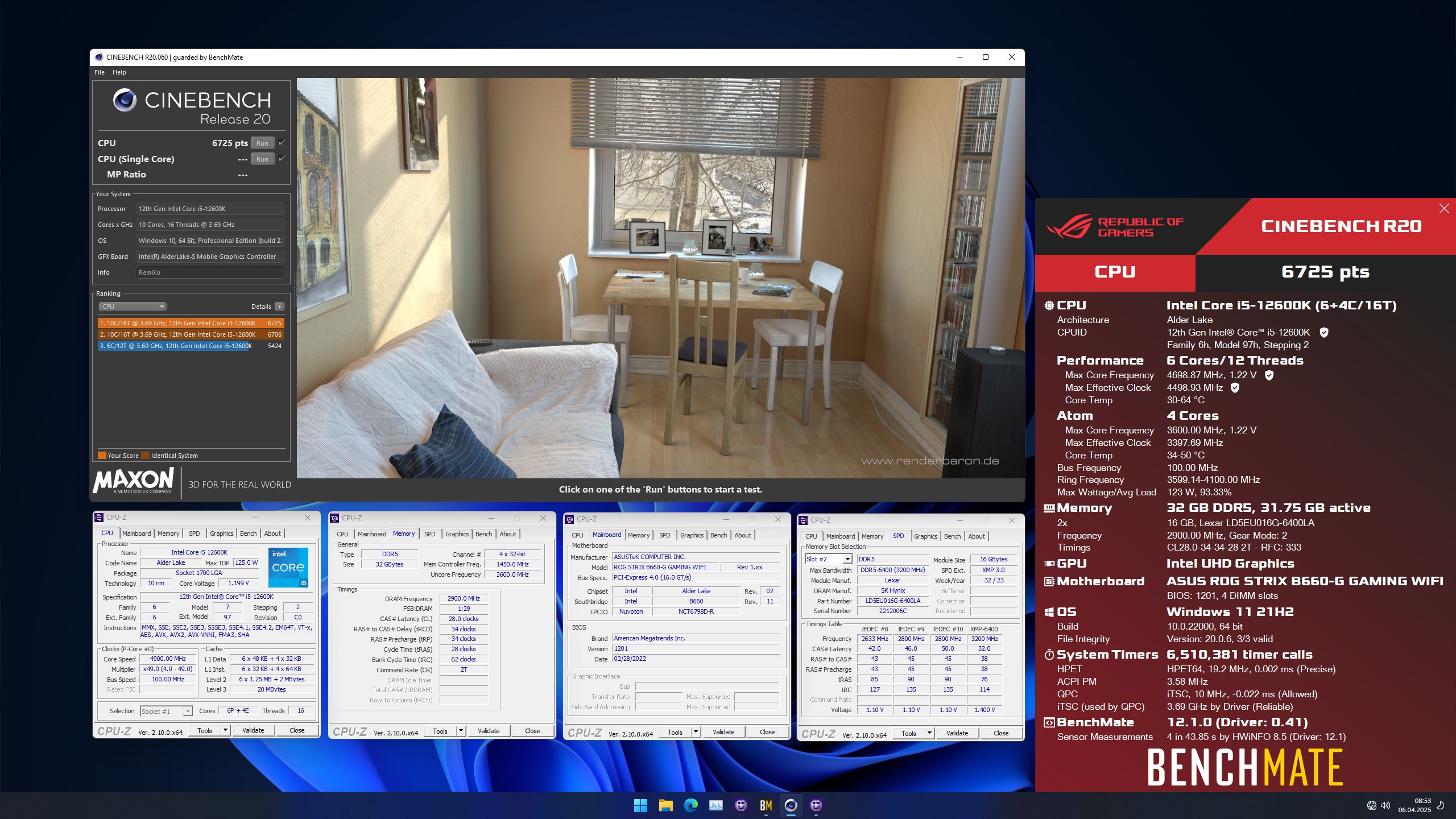Click Tools button in Mainboard CPU-Z window
Image resolution: width=1456 pixels, height=819 pixels.
pos(675,732)
